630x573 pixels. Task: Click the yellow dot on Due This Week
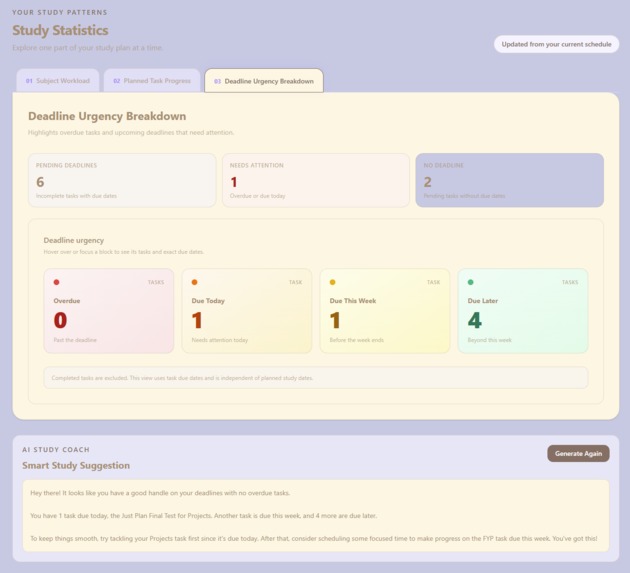(332, 282)
